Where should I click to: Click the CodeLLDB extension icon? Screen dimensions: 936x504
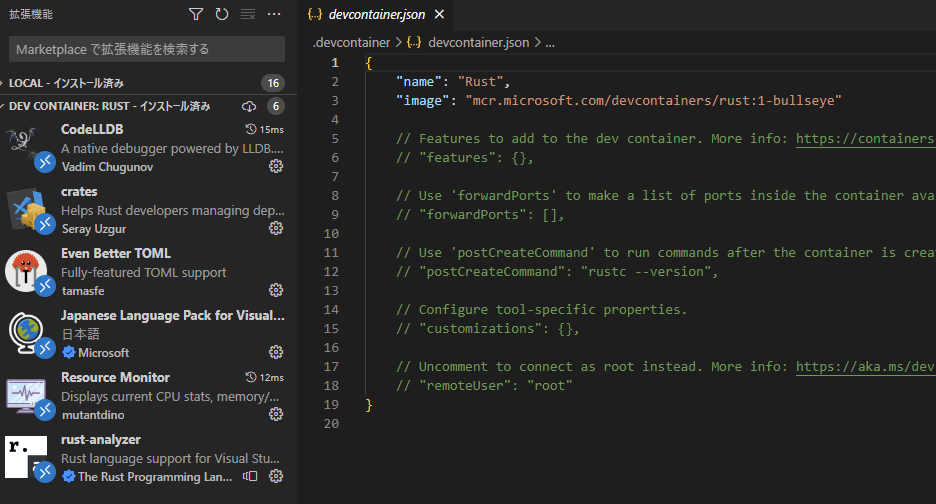point(26,146)
